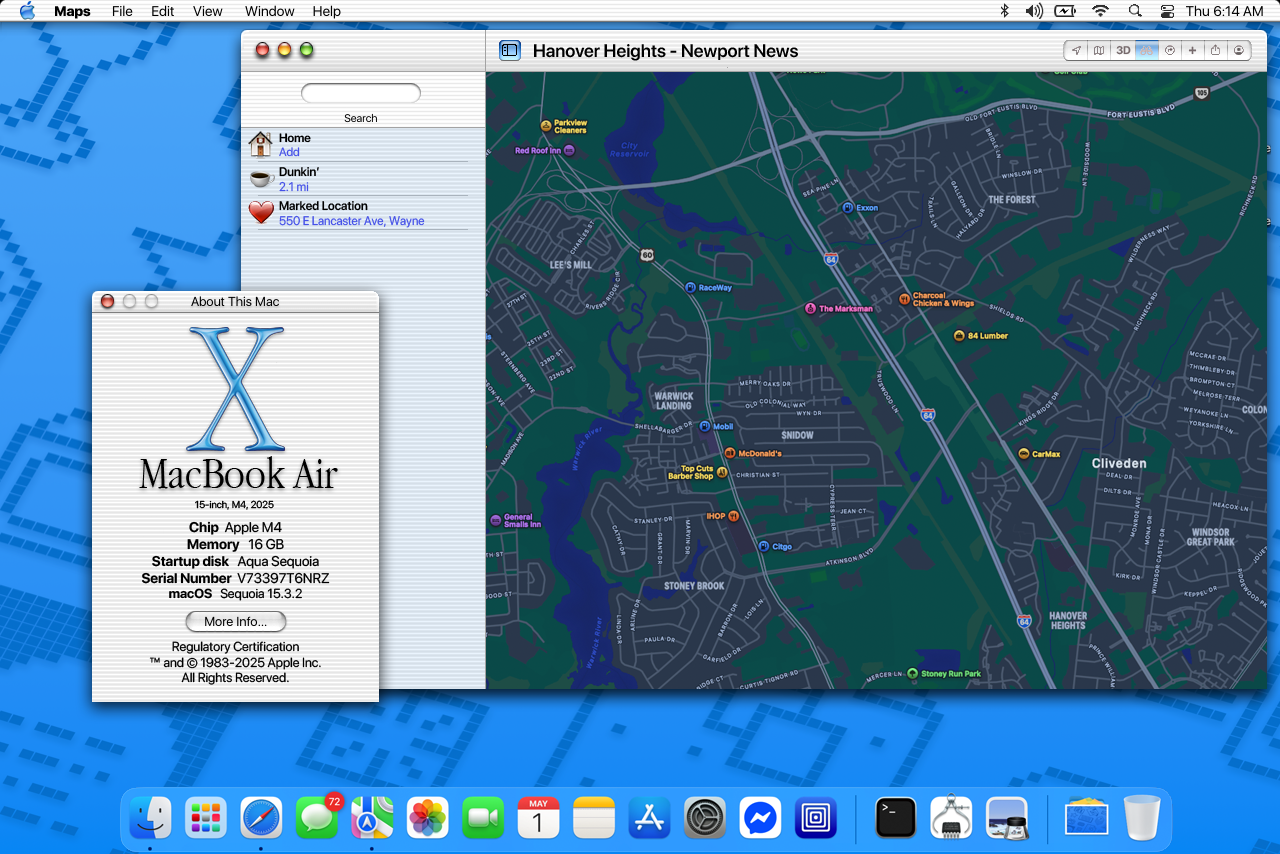1280x854 pixels.
Task: Click the Stoney Brook map label
Action: pos(694,586)
